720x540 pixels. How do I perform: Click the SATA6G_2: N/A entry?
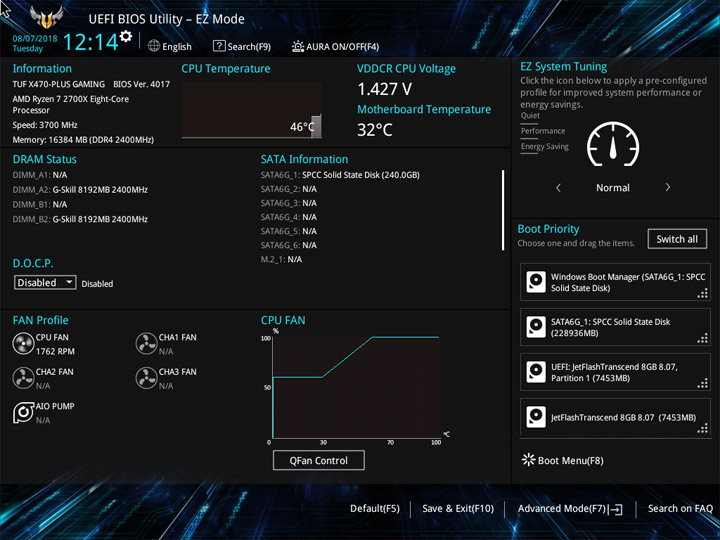pos(289,189)
